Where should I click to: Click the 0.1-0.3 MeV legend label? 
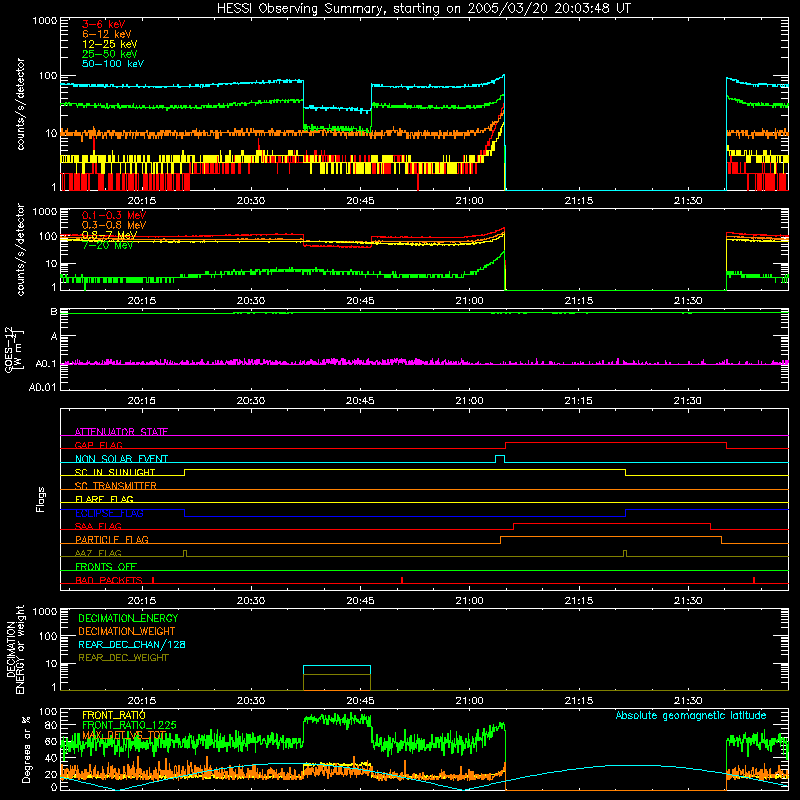(114, 215)
